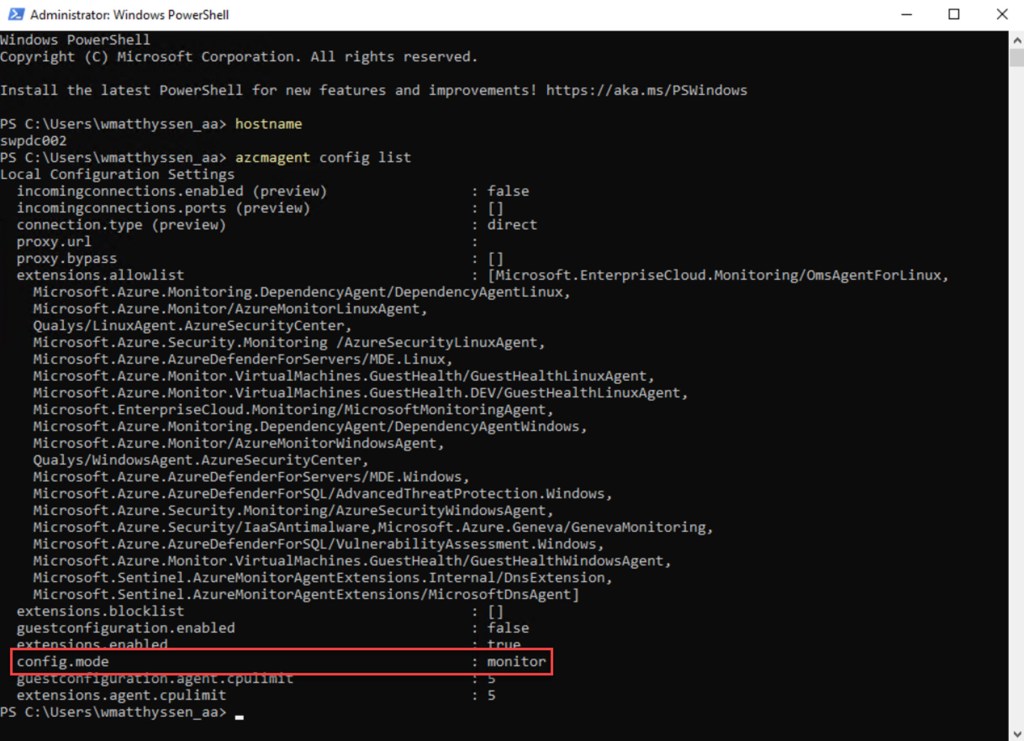The width and height of the screenshot is (1024, 741).
Task: Click the highlighted config.mode setting
Action: (63, 662)
